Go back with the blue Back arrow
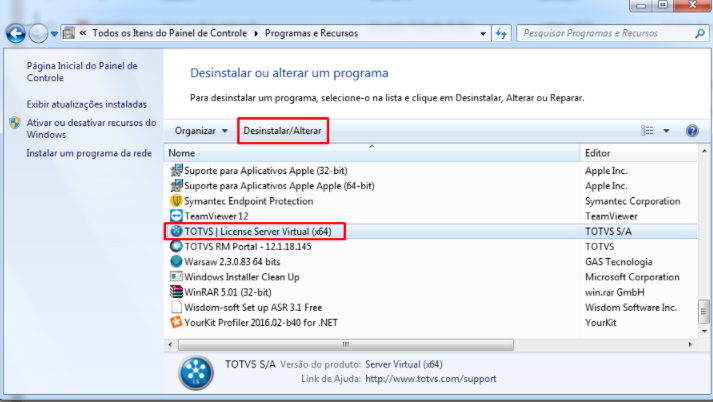 click(16, 34)
